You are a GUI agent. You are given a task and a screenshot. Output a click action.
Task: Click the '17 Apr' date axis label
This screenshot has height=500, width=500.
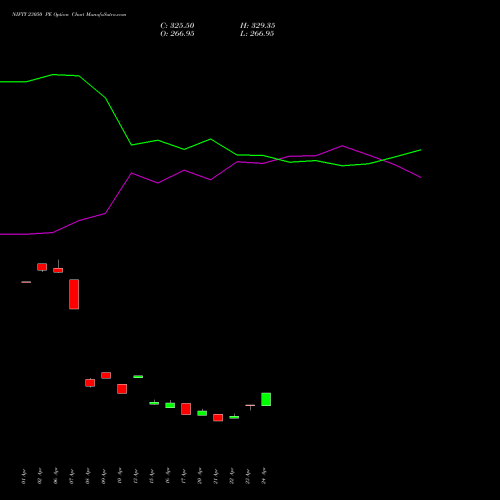(184, 476)
